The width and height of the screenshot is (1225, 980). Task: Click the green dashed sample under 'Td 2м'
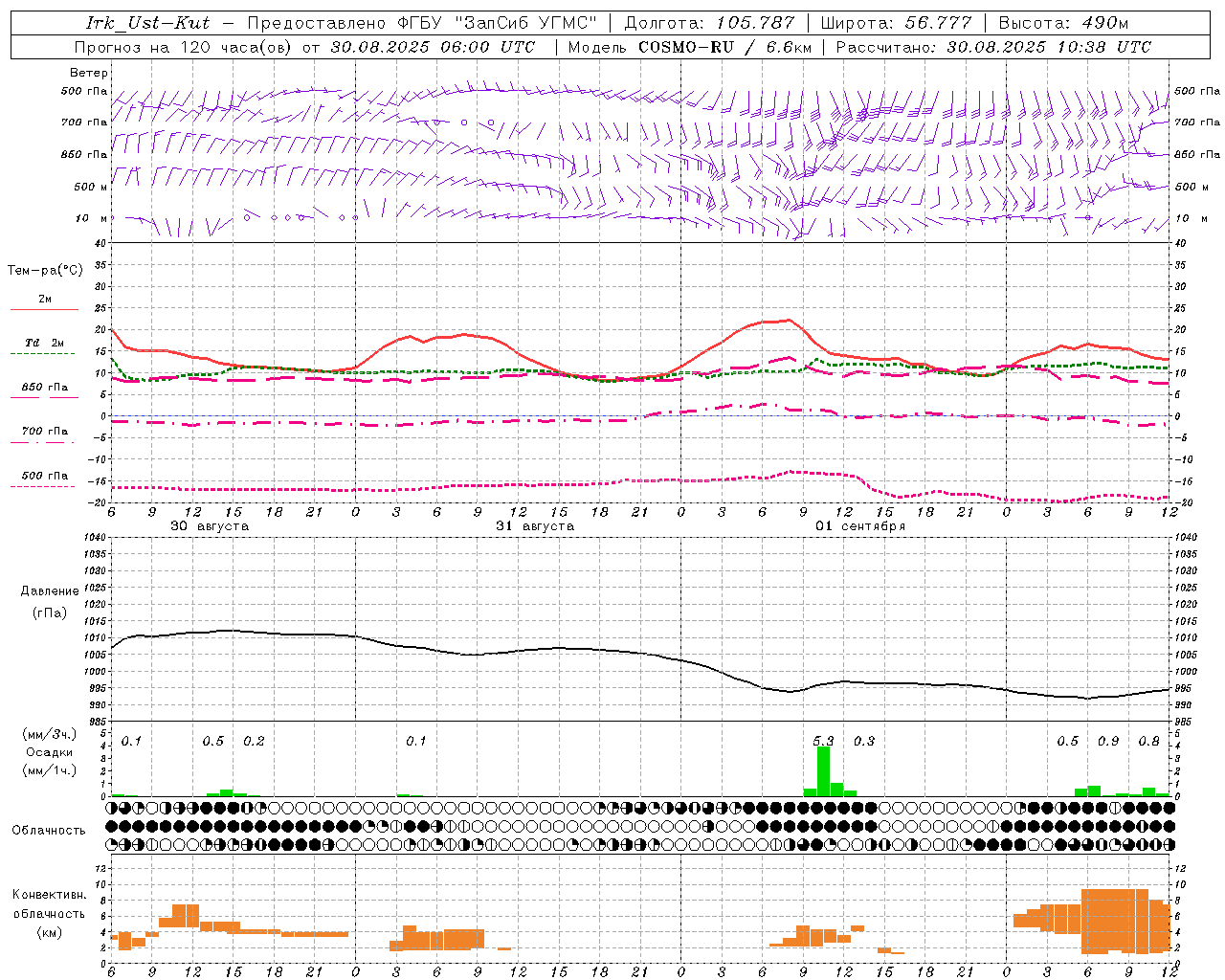(44, 353)
